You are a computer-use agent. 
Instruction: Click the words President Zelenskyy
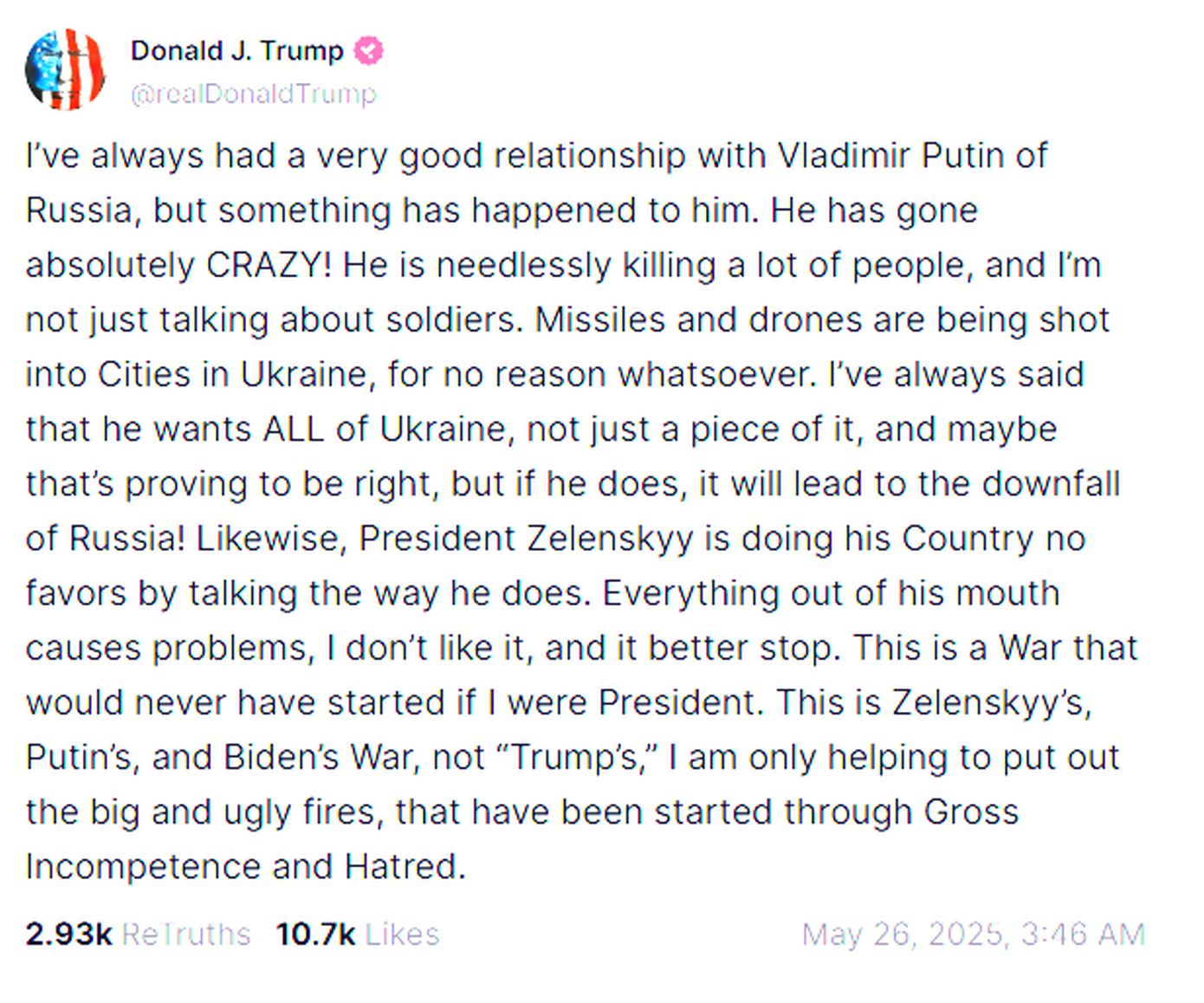526,539
